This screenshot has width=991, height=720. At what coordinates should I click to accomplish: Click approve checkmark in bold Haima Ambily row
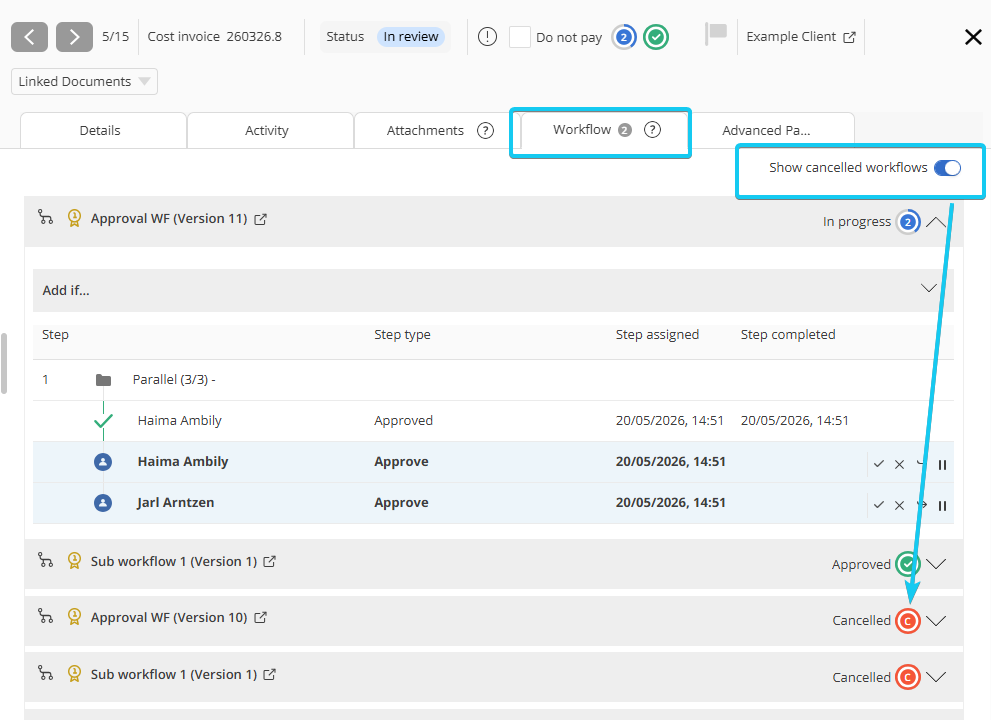click(879, 464)
